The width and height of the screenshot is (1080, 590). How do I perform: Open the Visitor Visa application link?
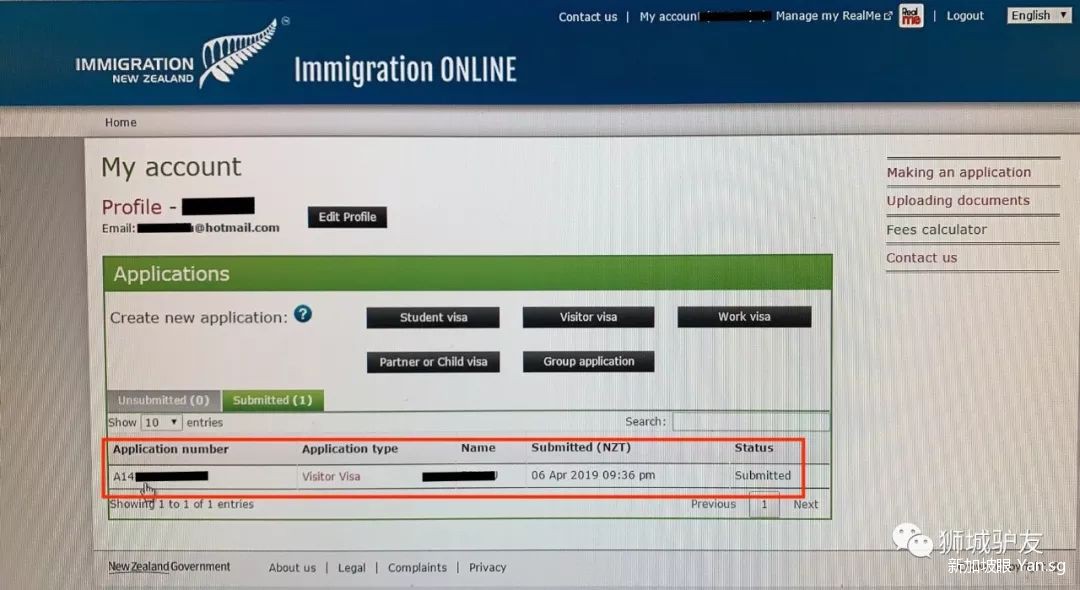(331, 476)
